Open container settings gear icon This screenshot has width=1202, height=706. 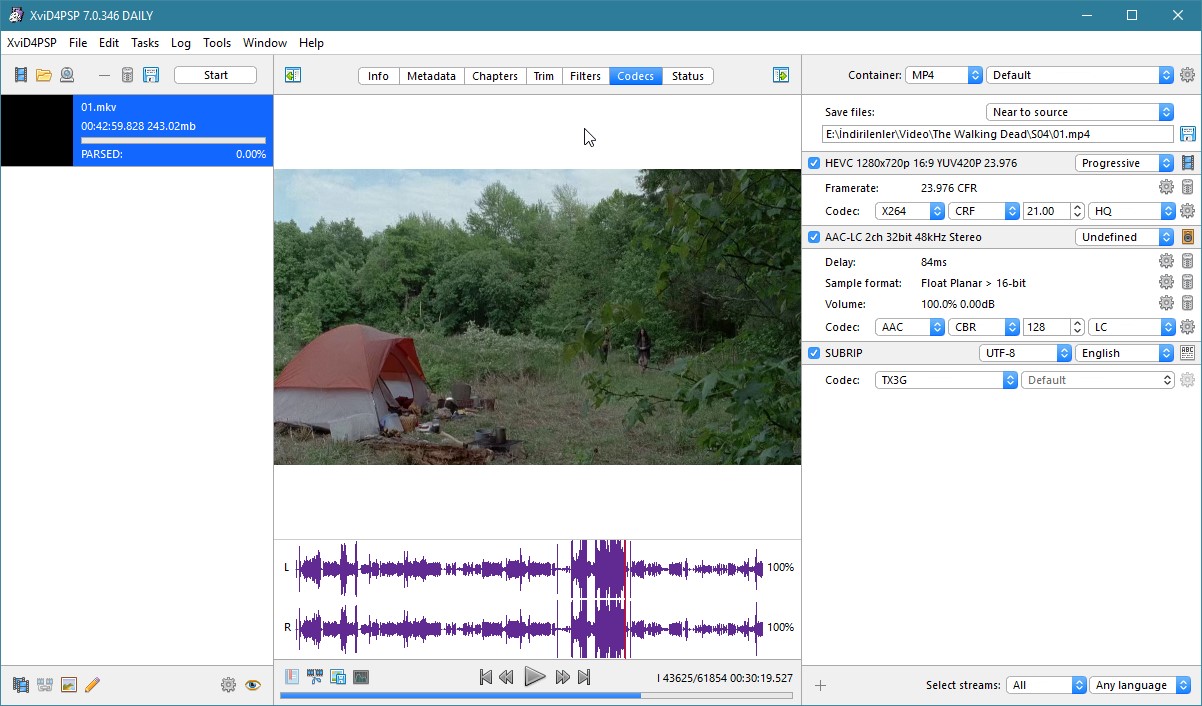pos(1187,75)
